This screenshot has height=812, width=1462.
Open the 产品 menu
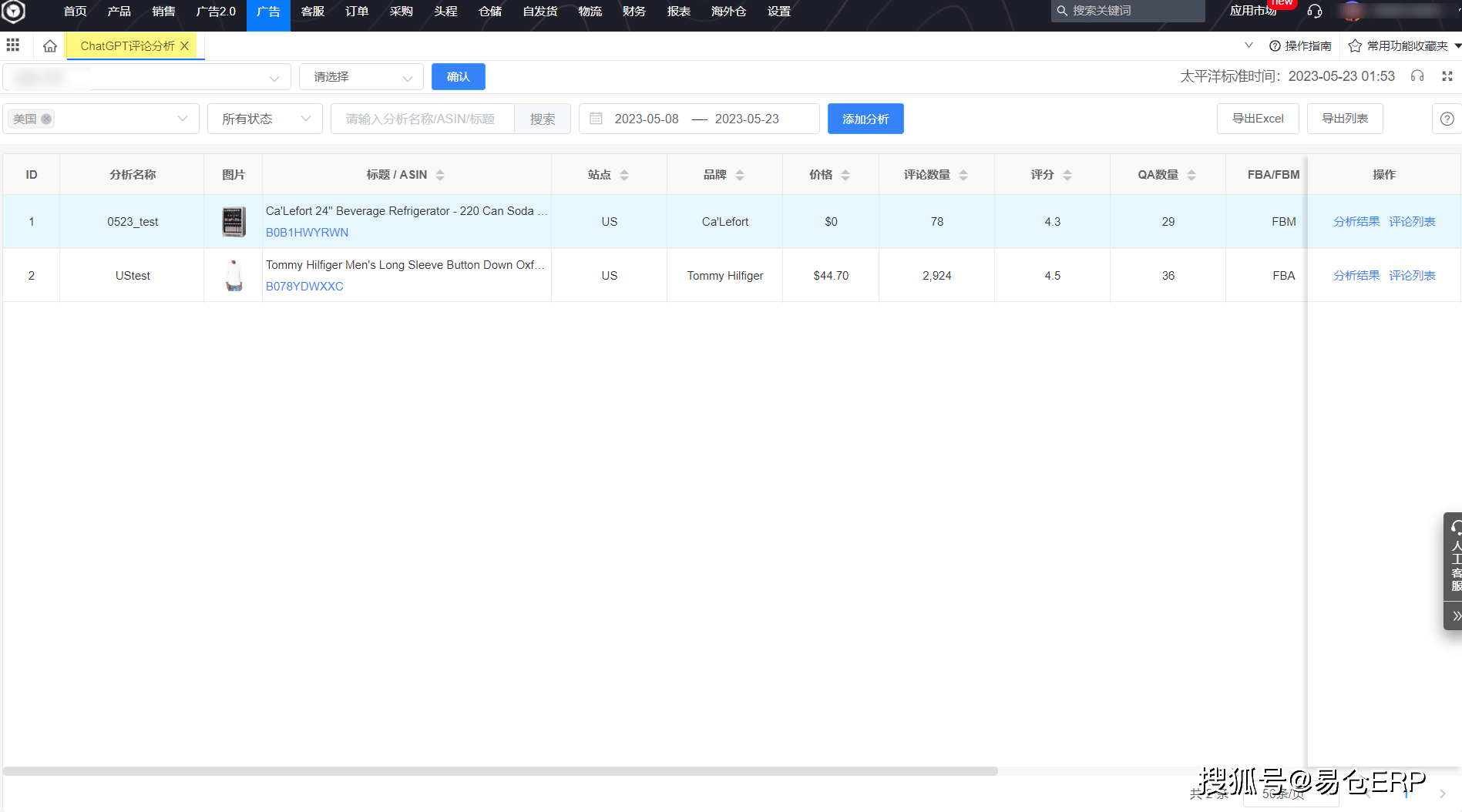tap(119, 12)
